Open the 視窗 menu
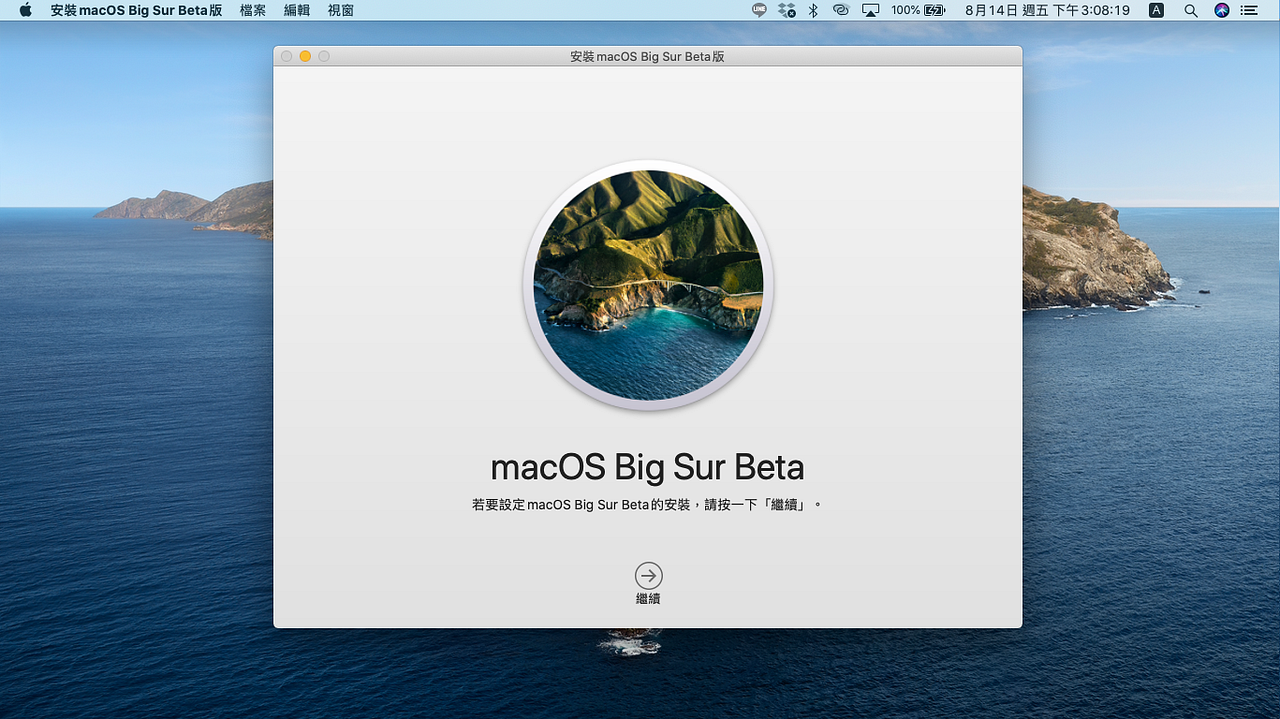The height and width of the screenshot is (719, 1280). click(341, 10)
